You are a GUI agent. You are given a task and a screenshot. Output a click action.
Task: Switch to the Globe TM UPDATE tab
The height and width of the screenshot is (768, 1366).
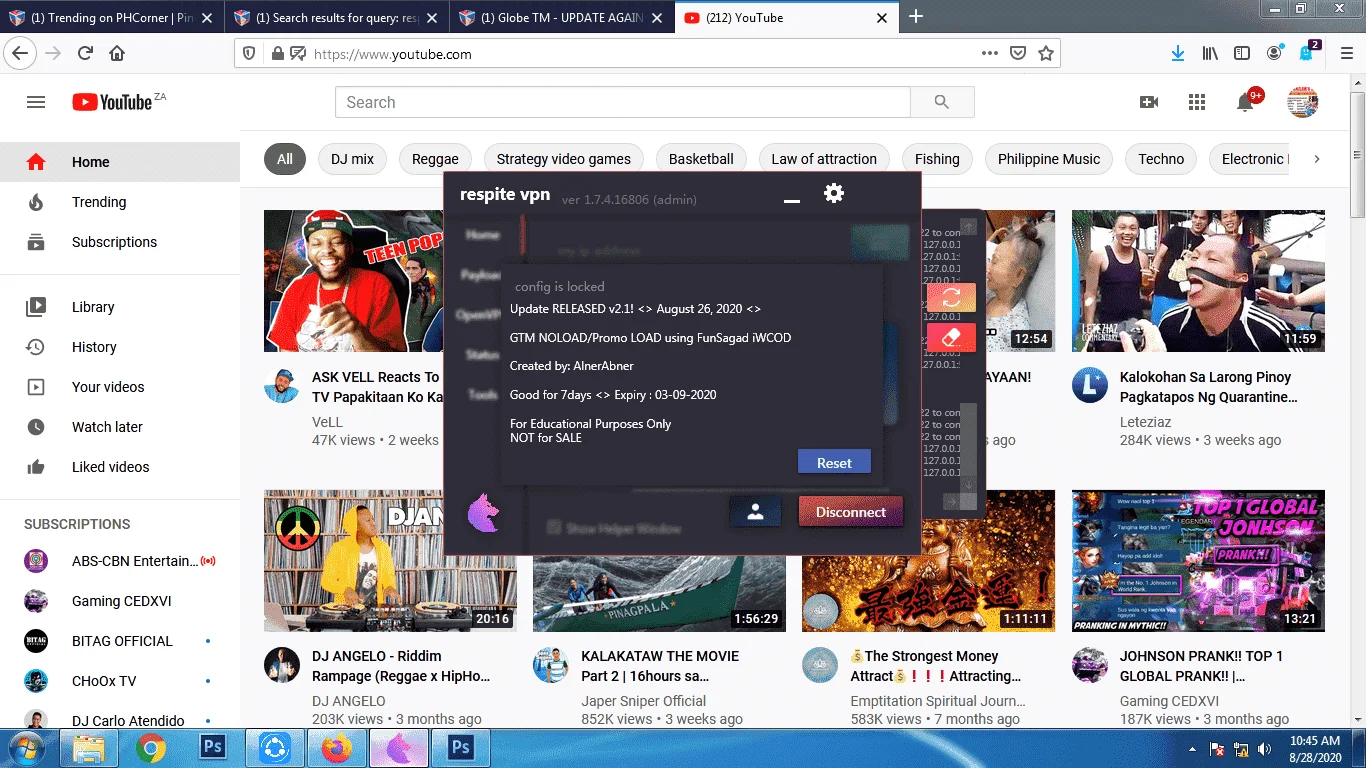562,18
